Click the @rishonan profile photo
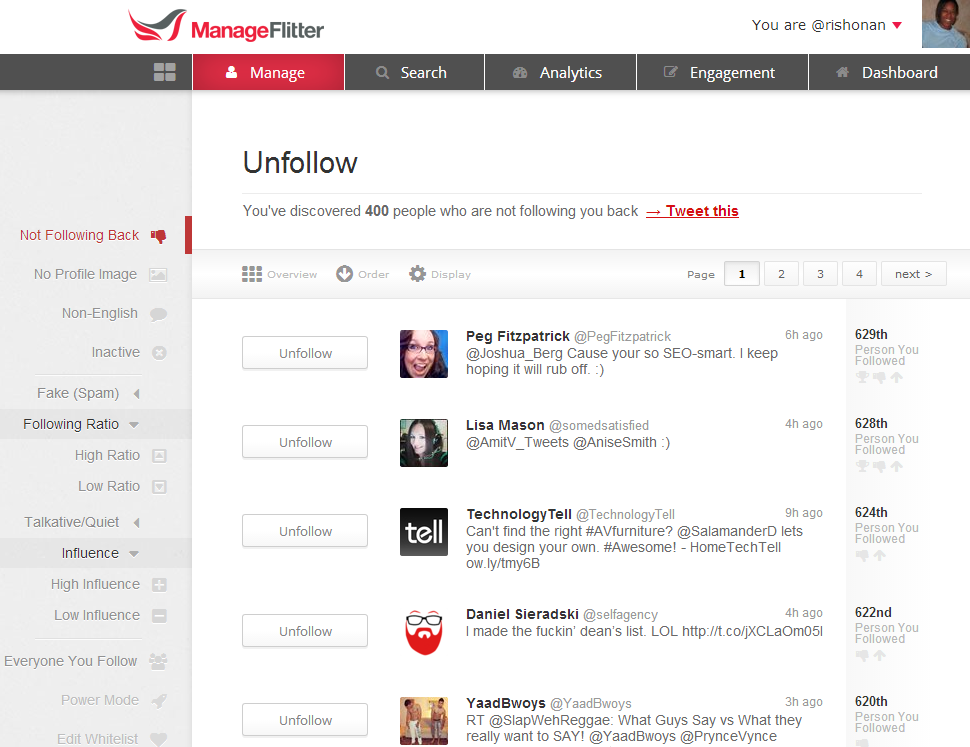 (x=946, y=24)
